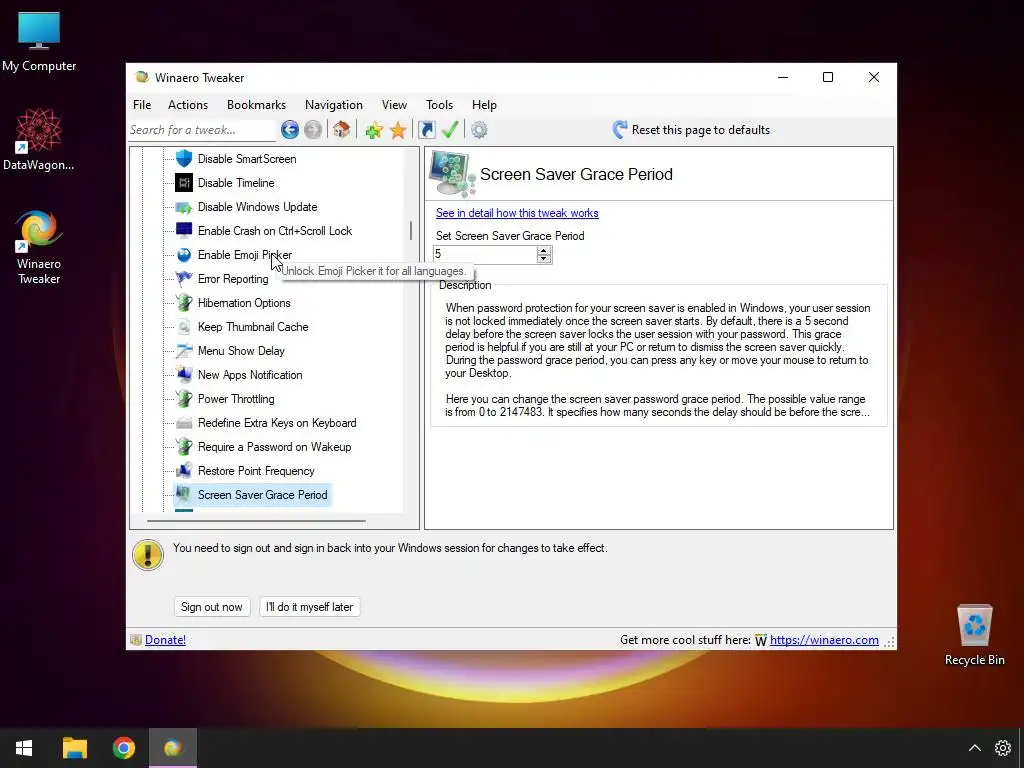Screen dimensions: 1024x768
Task: Click the taskbar settings gear icon
Action: [1003, 748]
